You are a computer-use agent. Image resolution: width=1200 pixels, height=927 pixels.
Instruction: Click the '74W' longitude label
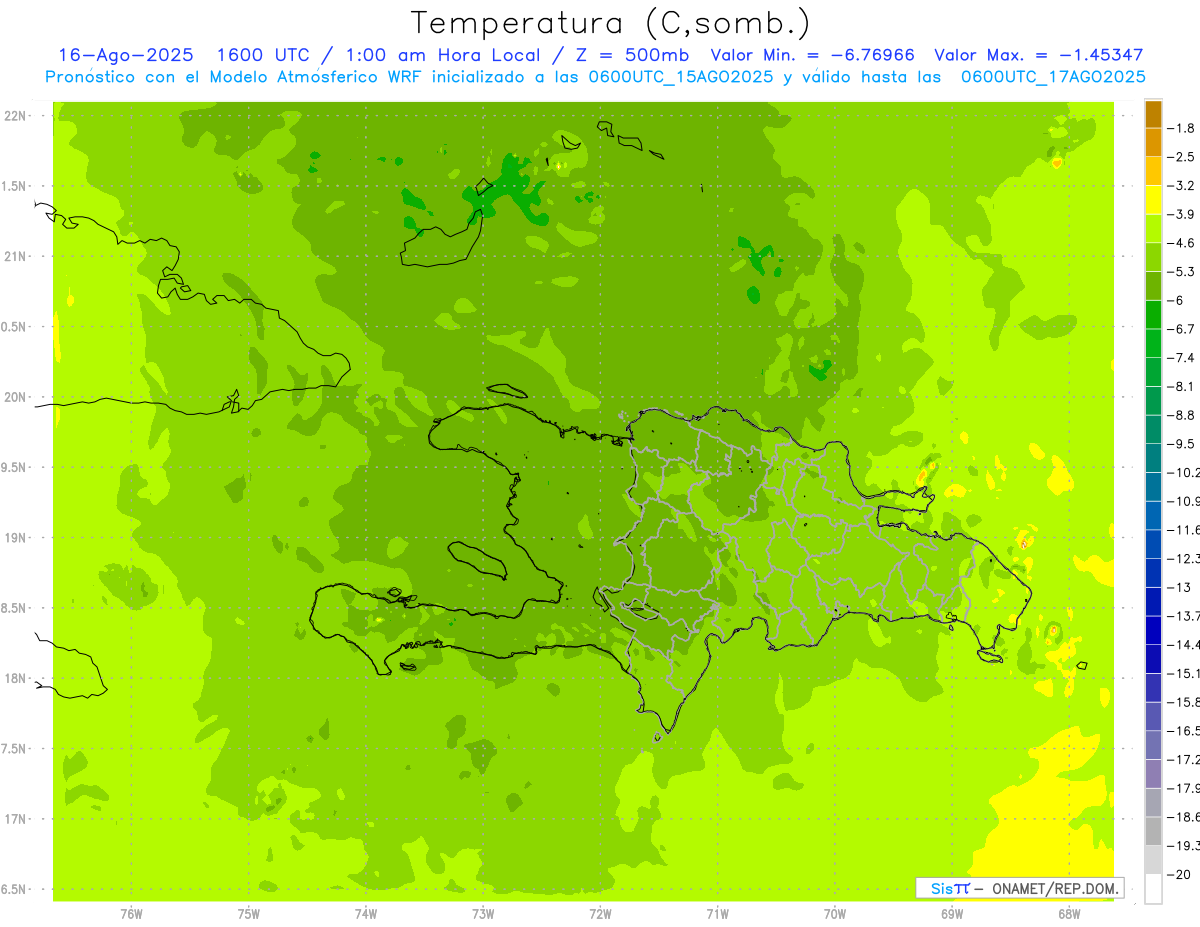coord(366,914)
